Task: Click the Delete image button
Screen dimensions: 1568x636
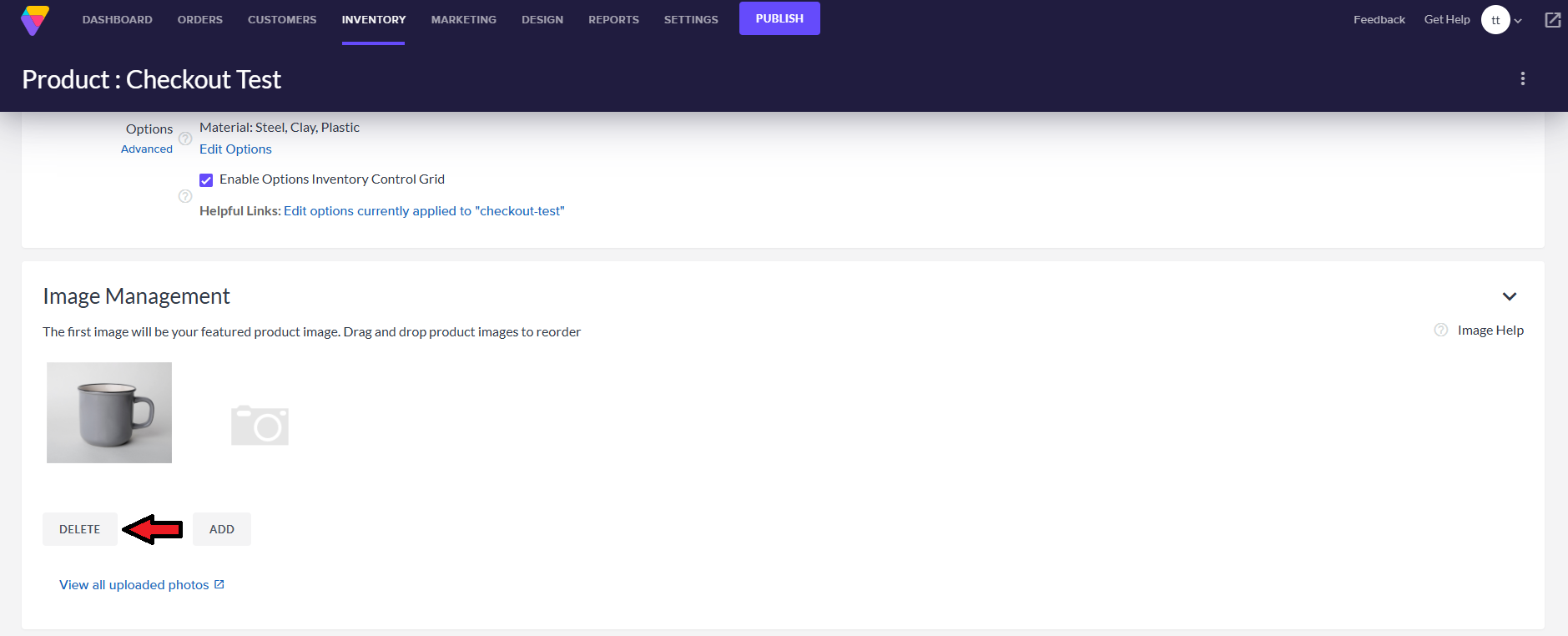Action: tap(80, 529)
